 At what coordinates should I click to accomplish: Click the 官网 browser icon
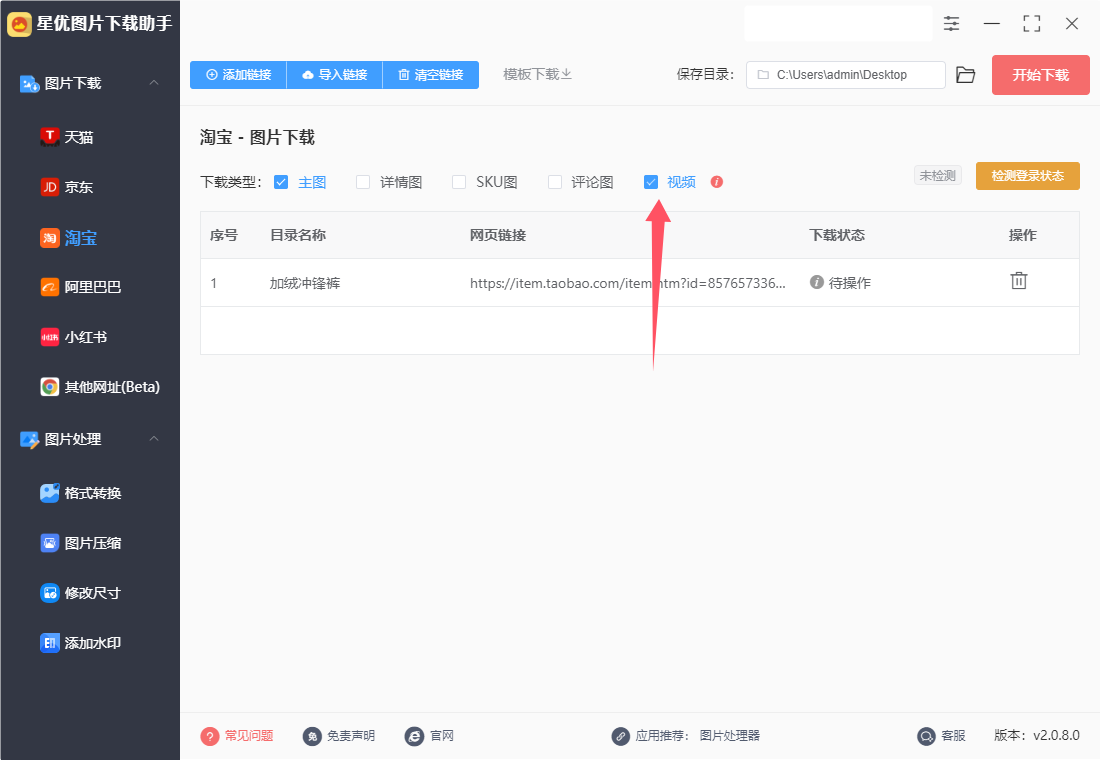click(x=415, y=736)
